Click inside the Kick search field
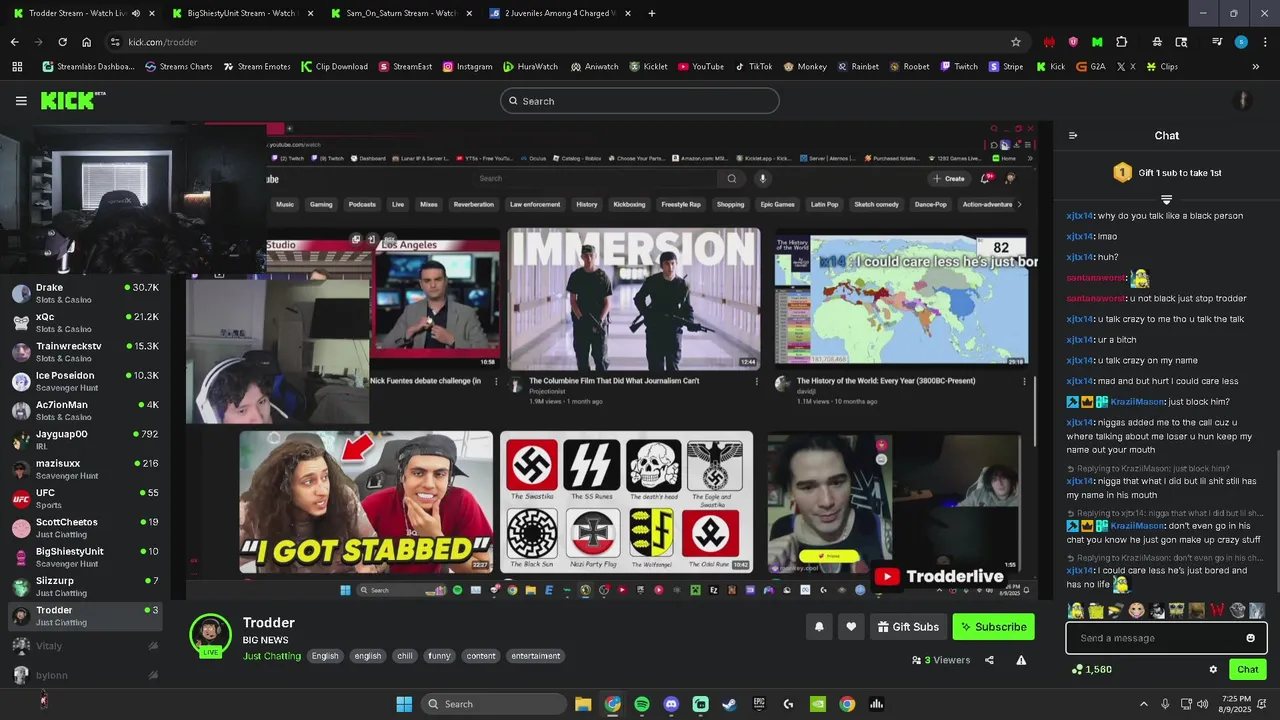This screenshot has height=720, width=1280. [640, 101]
